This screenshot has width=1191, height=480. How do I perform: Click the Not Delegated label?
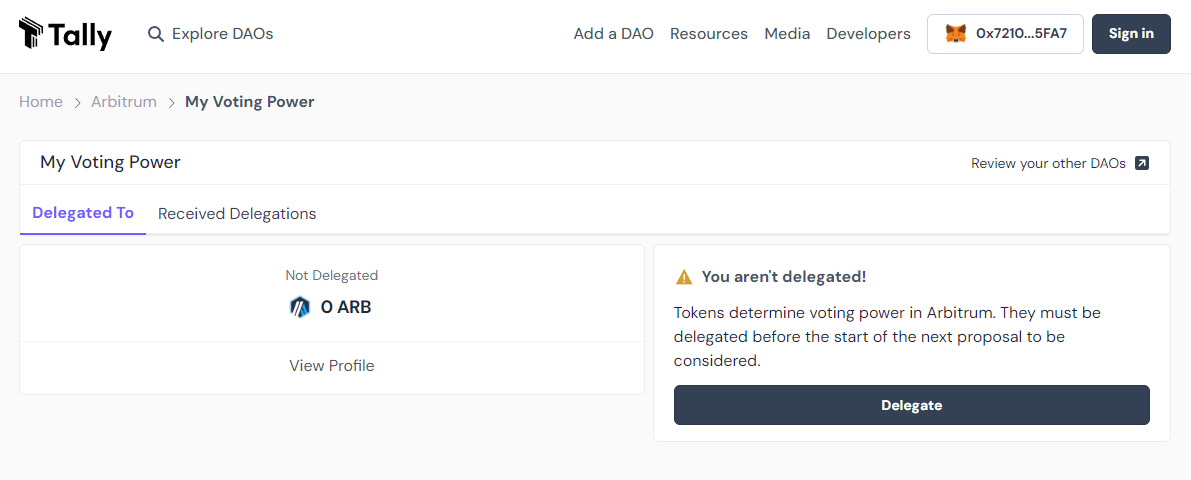332,276
